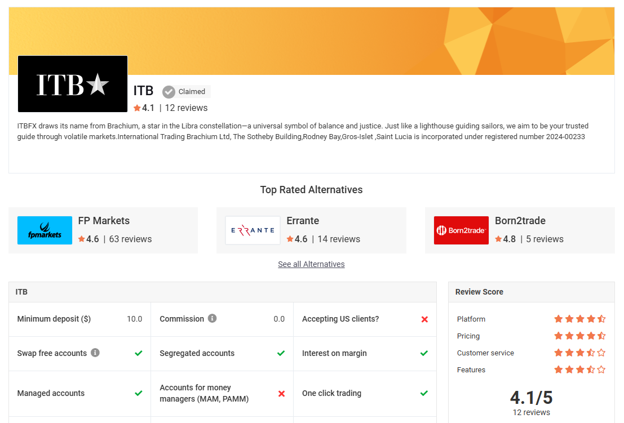Click the star icon next to Born2trade 4.8
The width and height of the screenshot is (624, 423).
[499, 239]
